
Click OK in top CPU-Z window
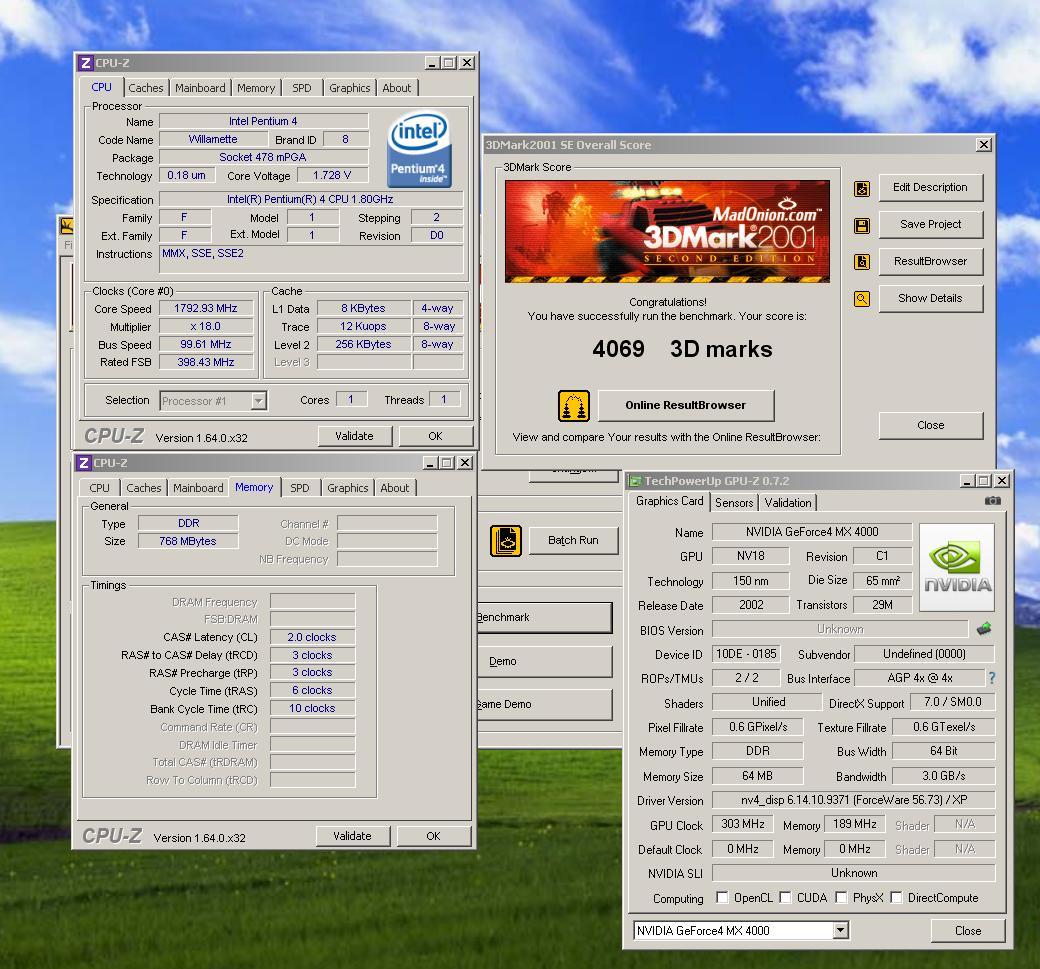(435, 436)
